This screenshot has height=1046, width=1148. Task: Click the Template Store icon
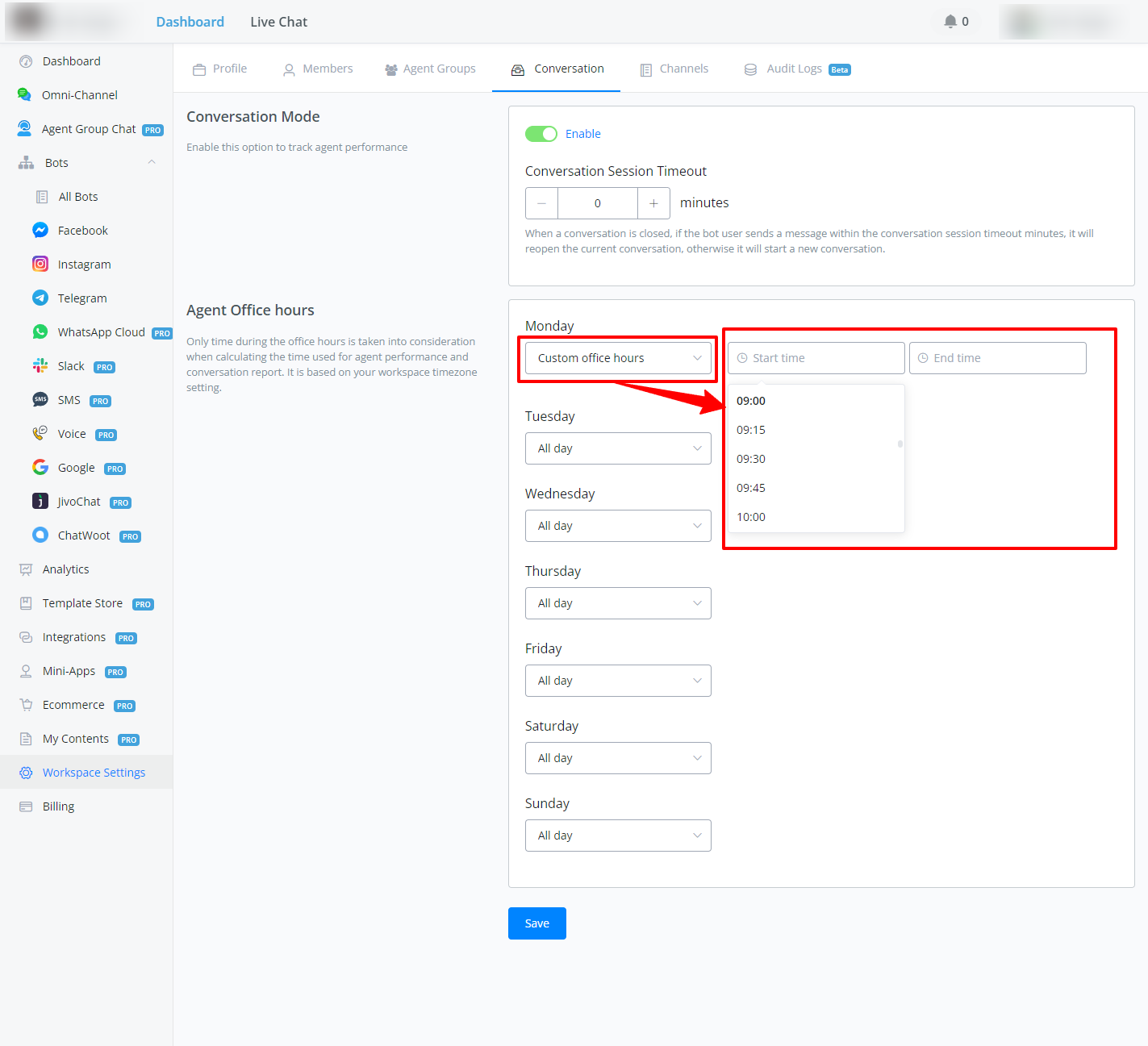[26, 603]
